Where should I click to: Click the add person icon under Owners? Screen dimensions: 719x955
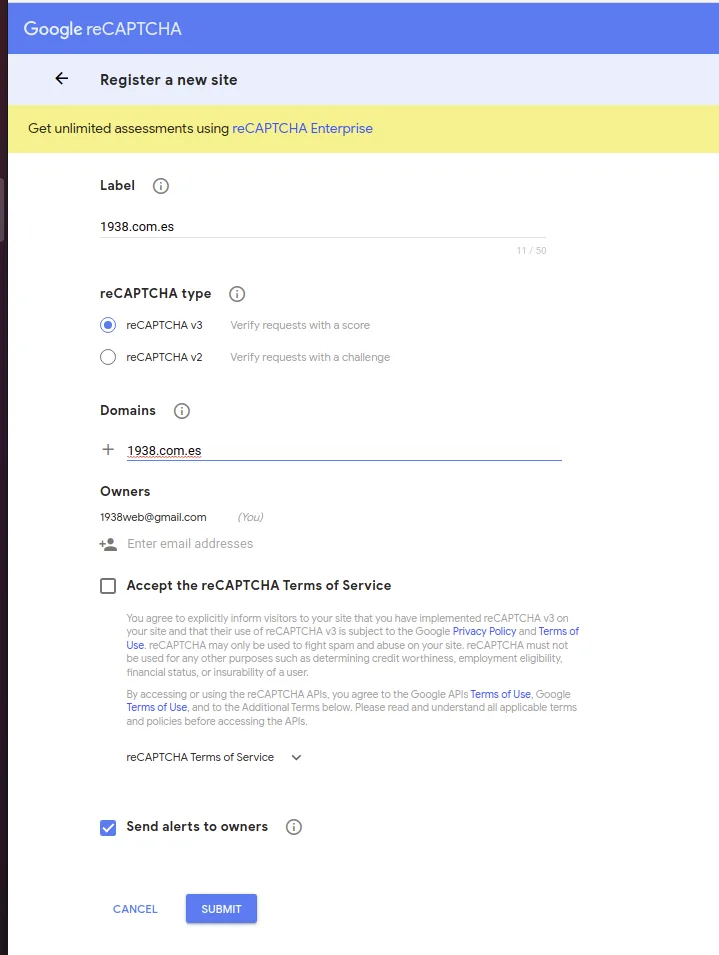(108, 544)
